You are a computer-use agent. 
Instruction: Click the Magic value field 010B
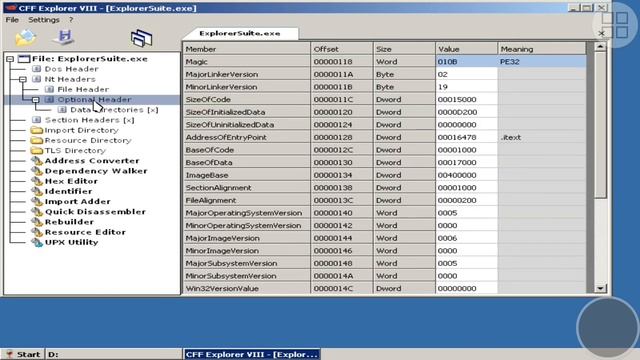click(x=467, y=62)
